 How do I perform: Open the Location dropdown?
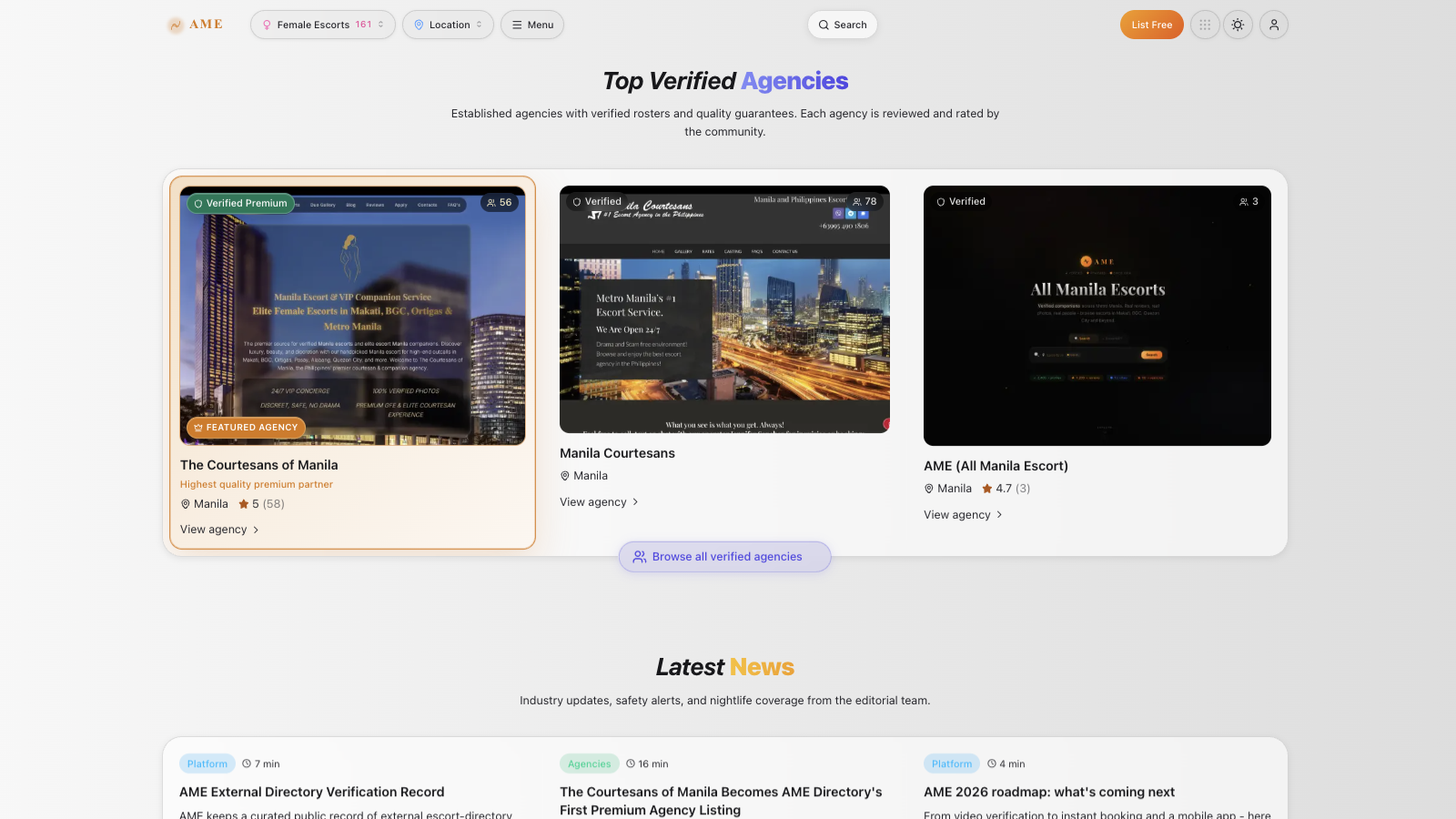pos(448,25)
